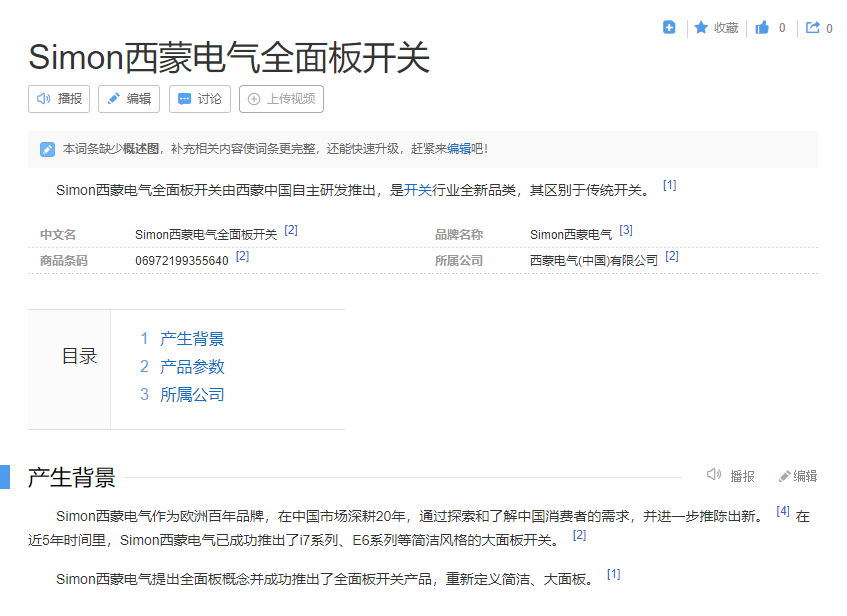Click reference [2] beside the barcode number
Image resolution: width=847 pixels, height=616 pixels.
pos(243,256)
